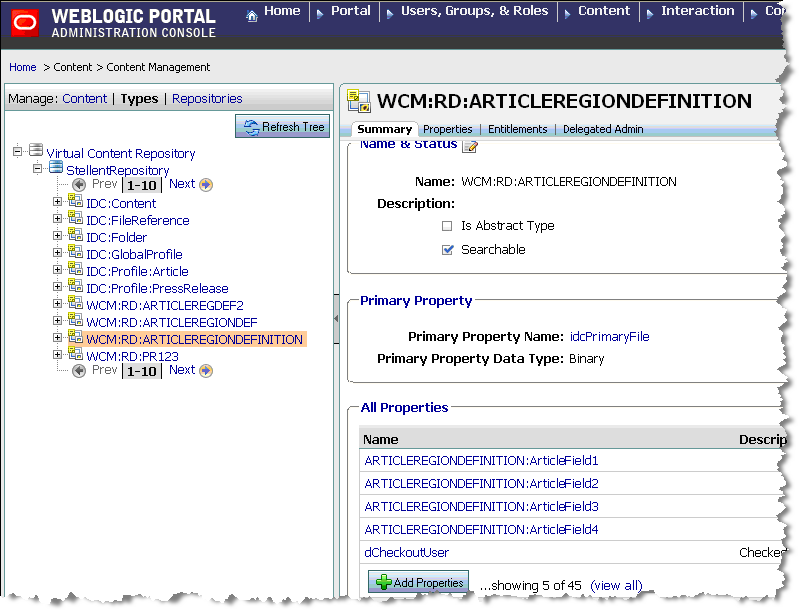Viewport: 799px width, 610px height.
Task: Click the large type icon beside the page title
Action: (x=359, y=101)
